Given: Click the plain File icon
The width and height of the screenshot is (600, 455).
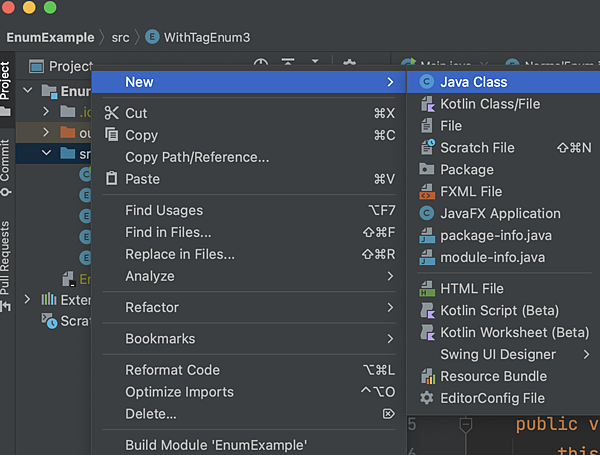Looking at the screenshot, I should [426, 126].
